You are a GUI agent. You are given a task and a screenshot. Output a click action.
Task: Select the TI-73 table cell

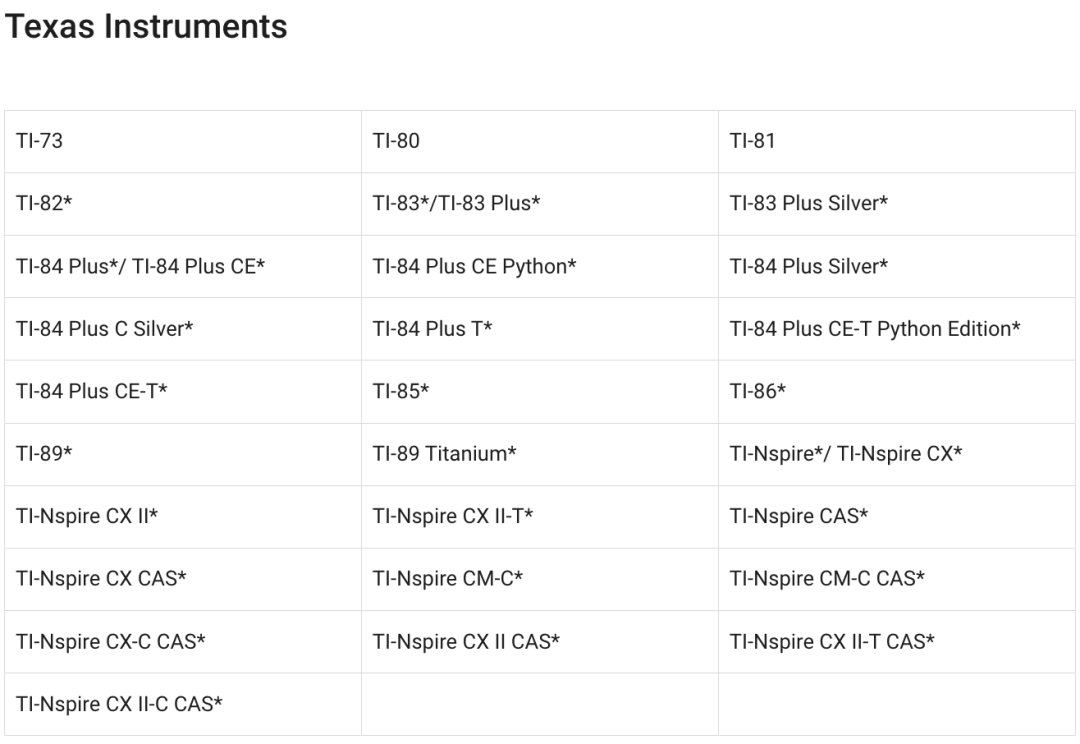(39, 141)
